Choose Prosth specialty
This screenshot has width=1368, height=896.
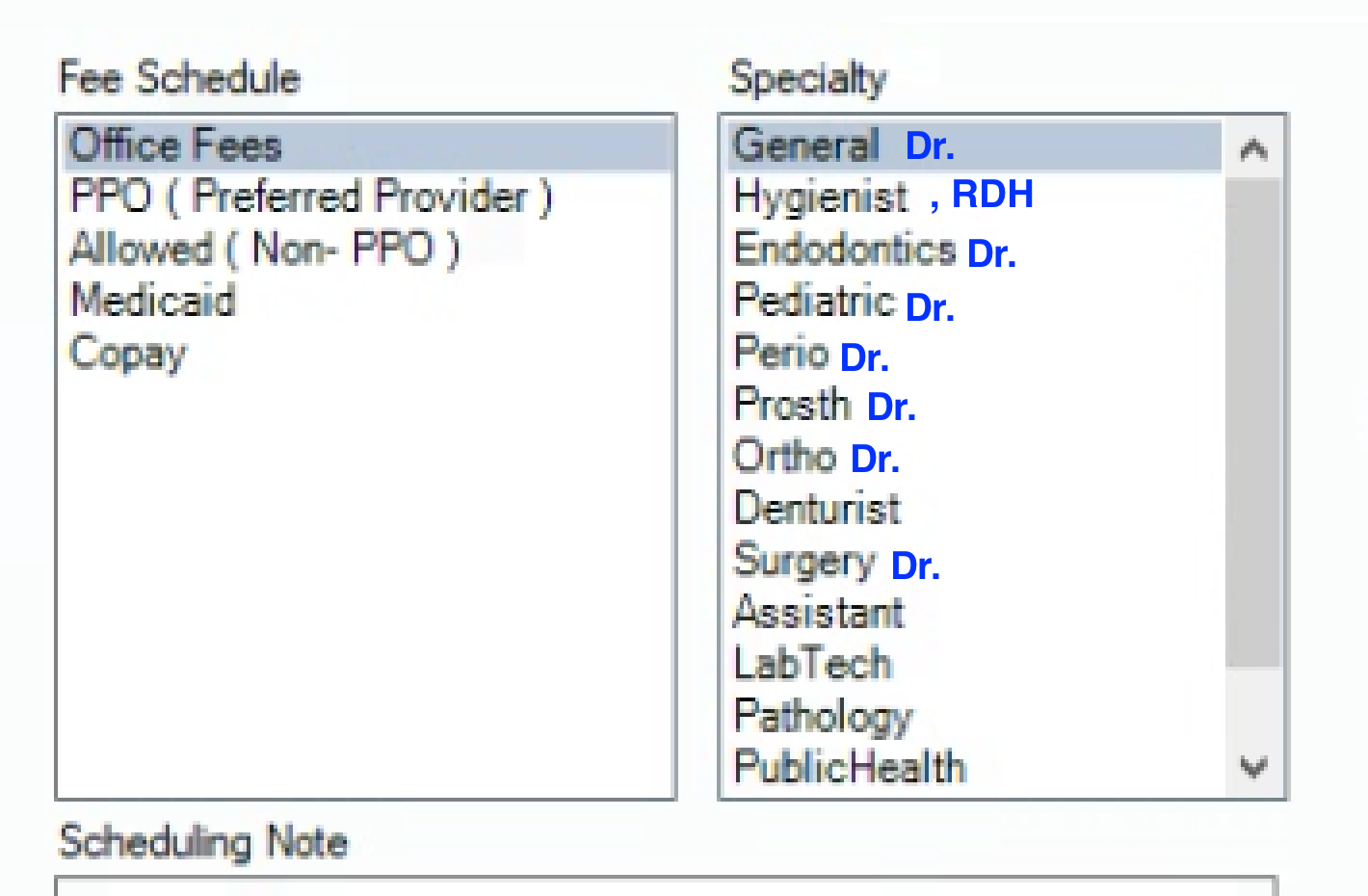pos(793,405)
